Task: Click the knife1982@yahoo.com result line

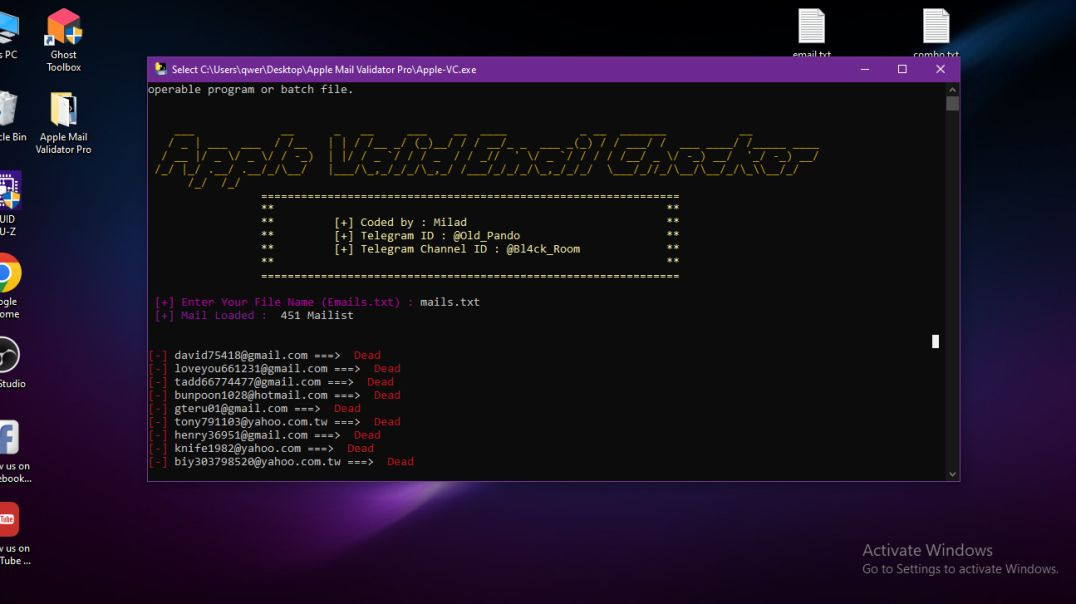Action: tap(261, 448)
